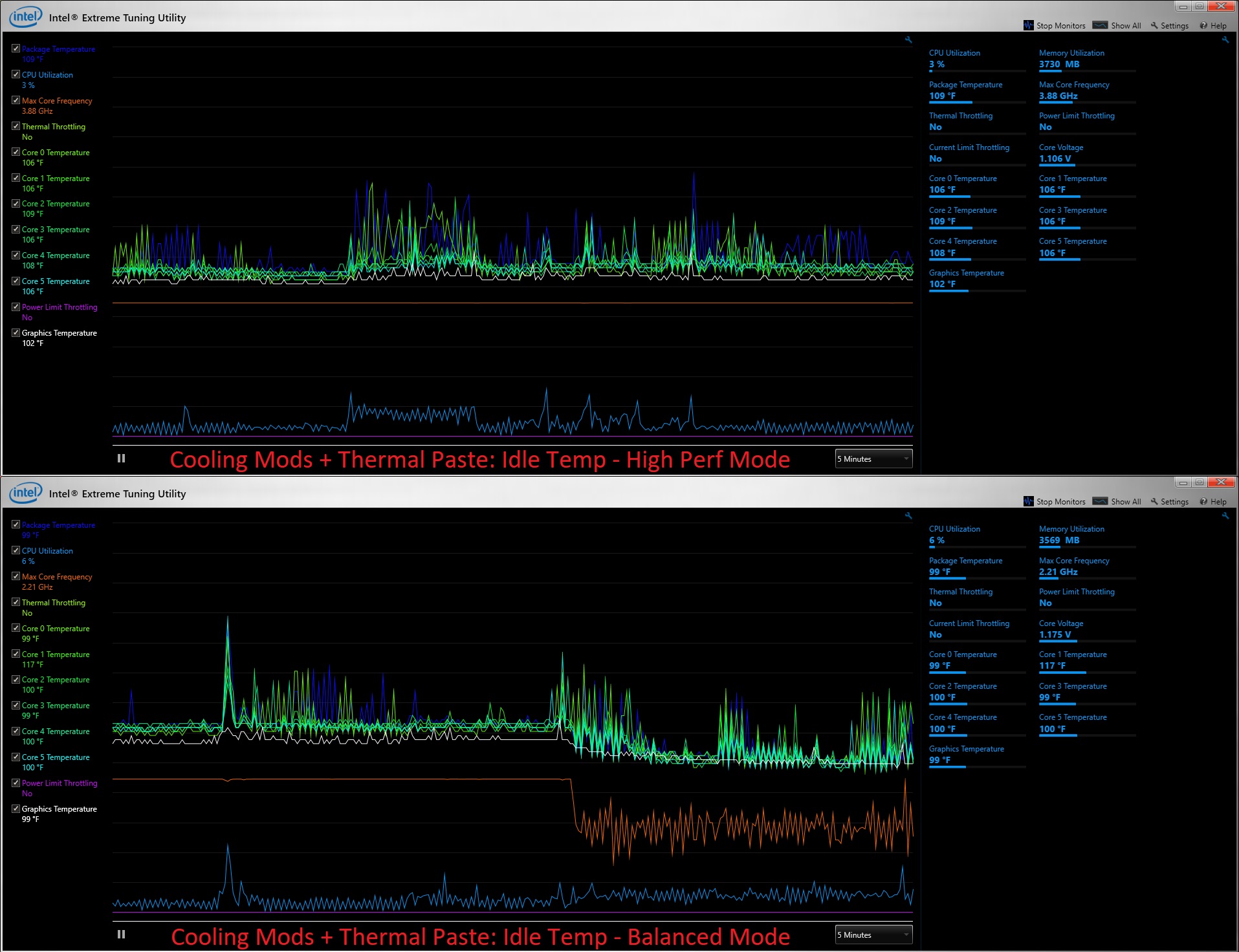Open Help in the top window
The width and height of the screenshot is (1239, 952).
tap(1213, 26)
